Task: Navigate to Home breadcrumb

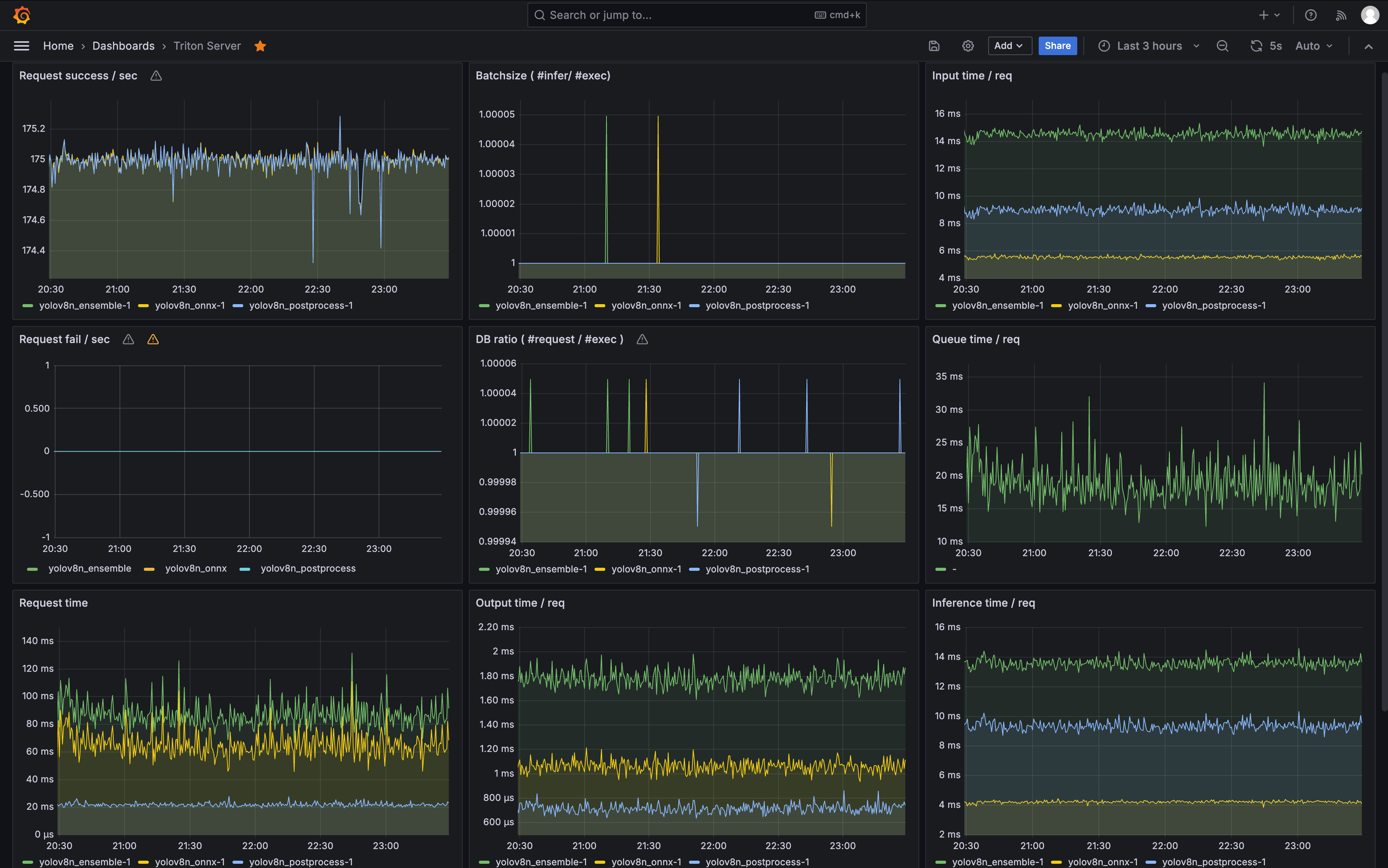Action: click(x=58, y=46)
